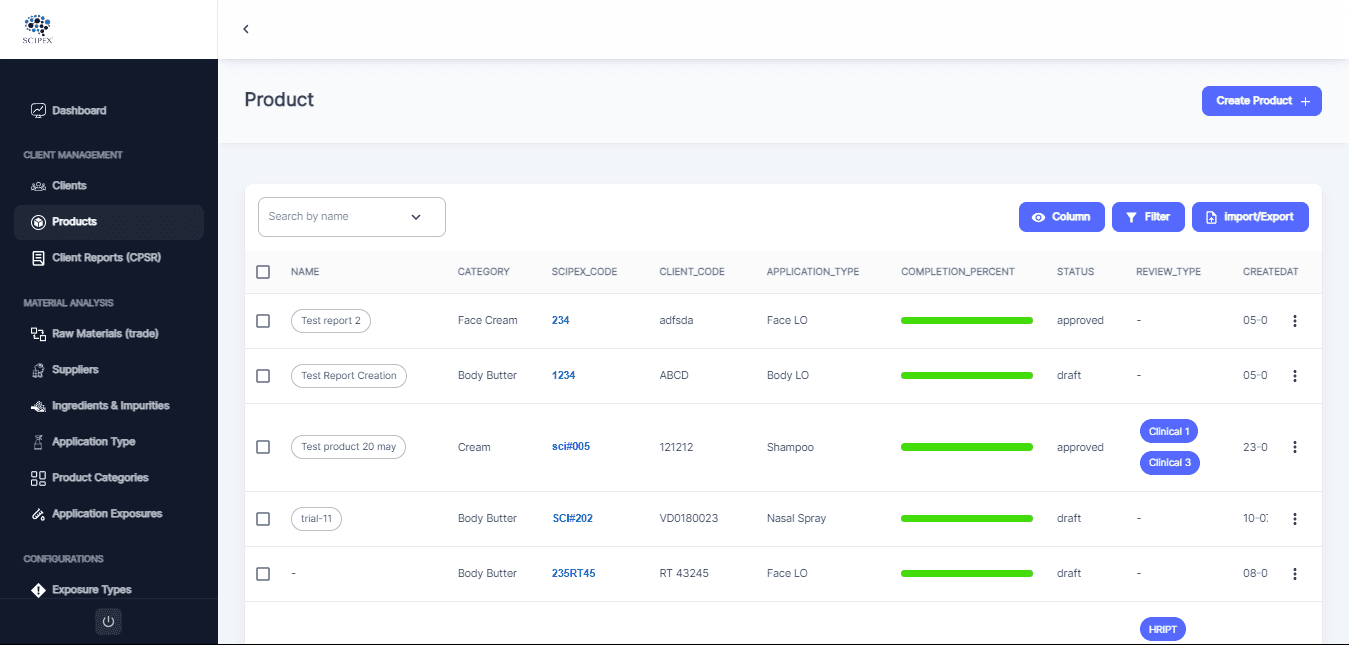Viewport: 1349px width, 645px height.
Task: Collapse the sidebar with the back chevron
Action: click(x=246, y=29)
